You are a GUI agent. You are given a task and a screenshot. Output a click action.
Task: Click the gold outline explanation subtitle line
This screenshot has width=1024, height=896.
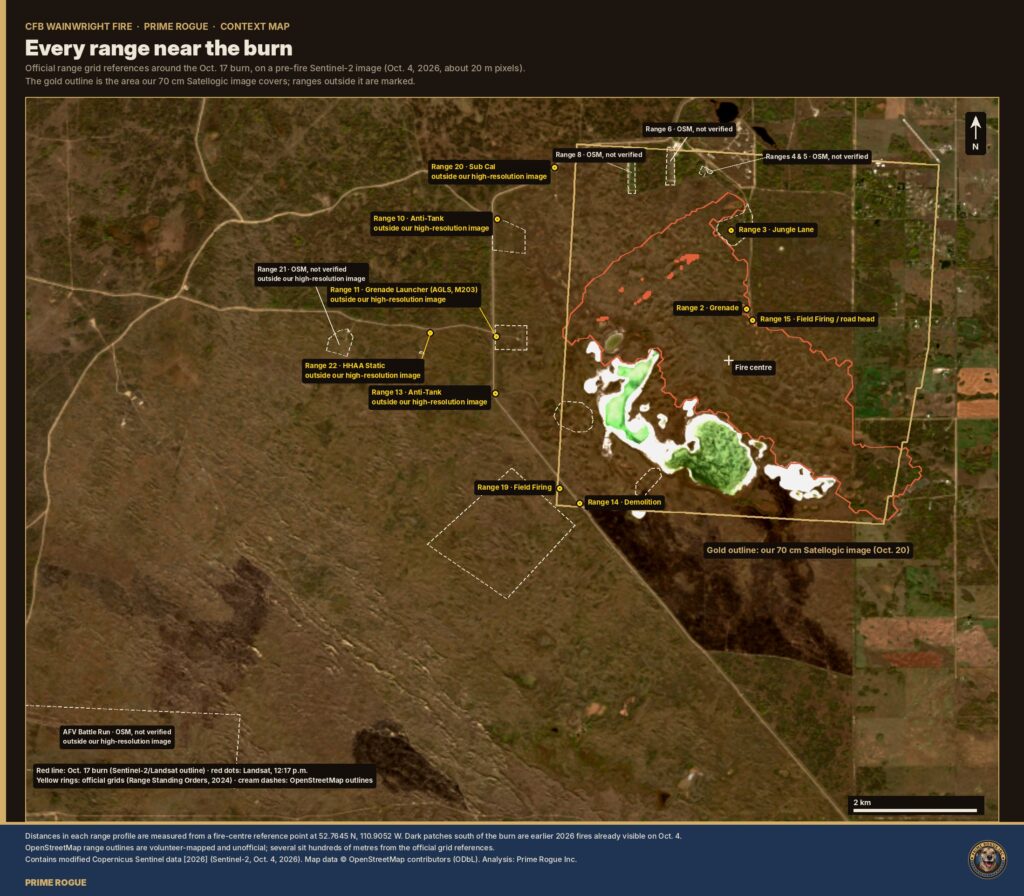tap(220, 81)
